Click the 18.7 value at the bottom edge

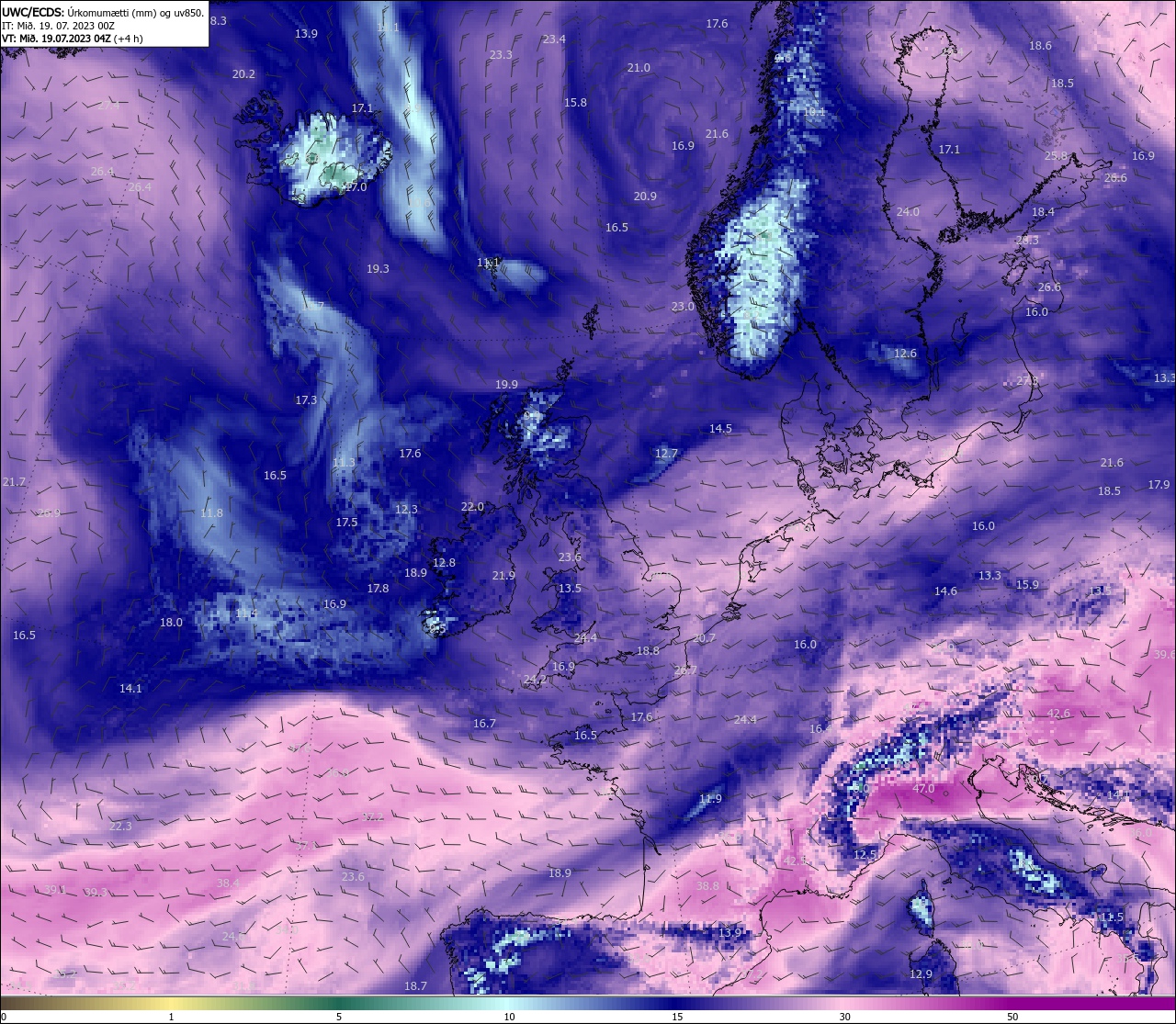pyautogui.click(x=415, y=985)
